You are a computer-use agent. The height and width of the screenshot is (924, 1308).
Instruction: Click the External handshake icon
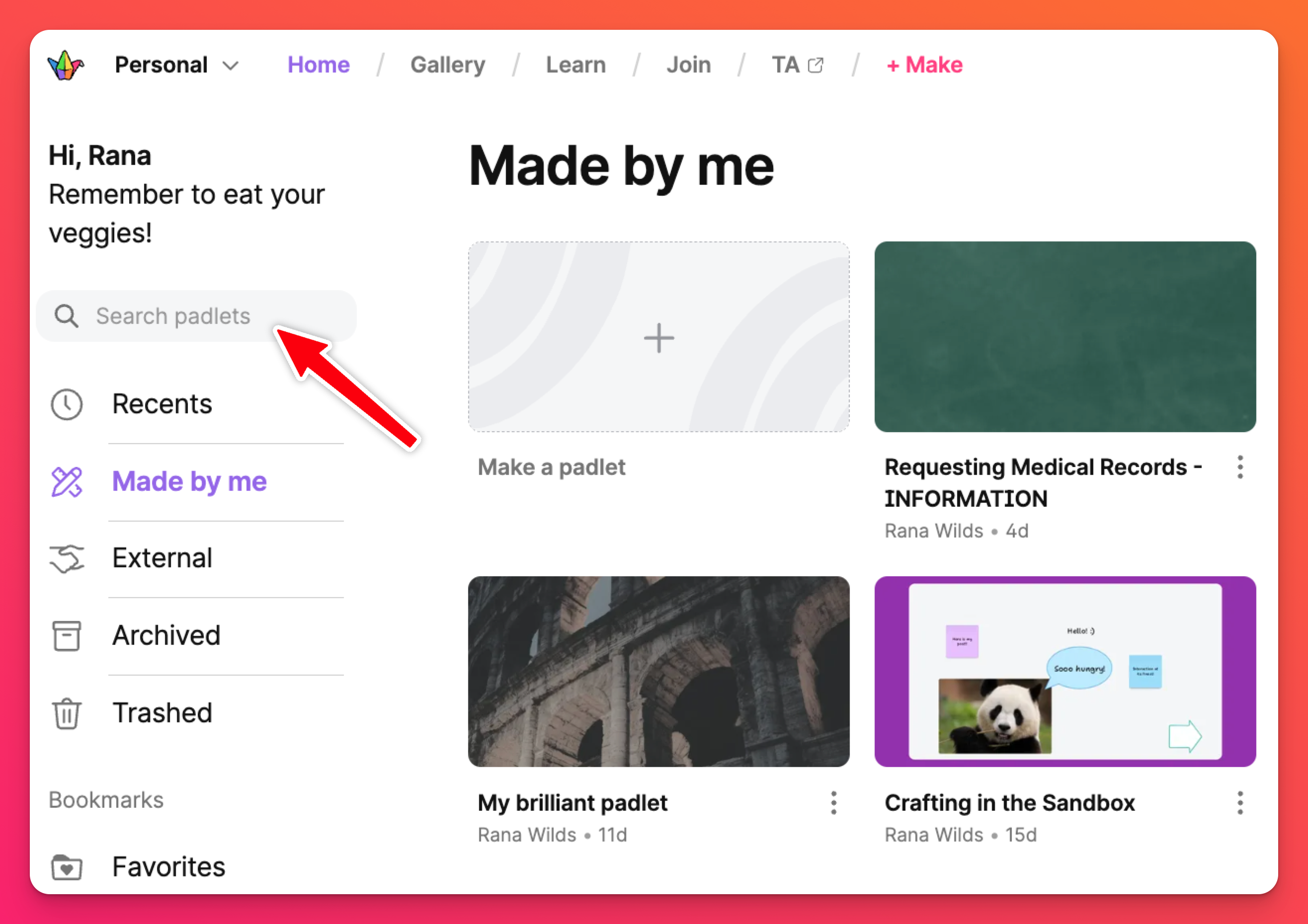(67, 558)
